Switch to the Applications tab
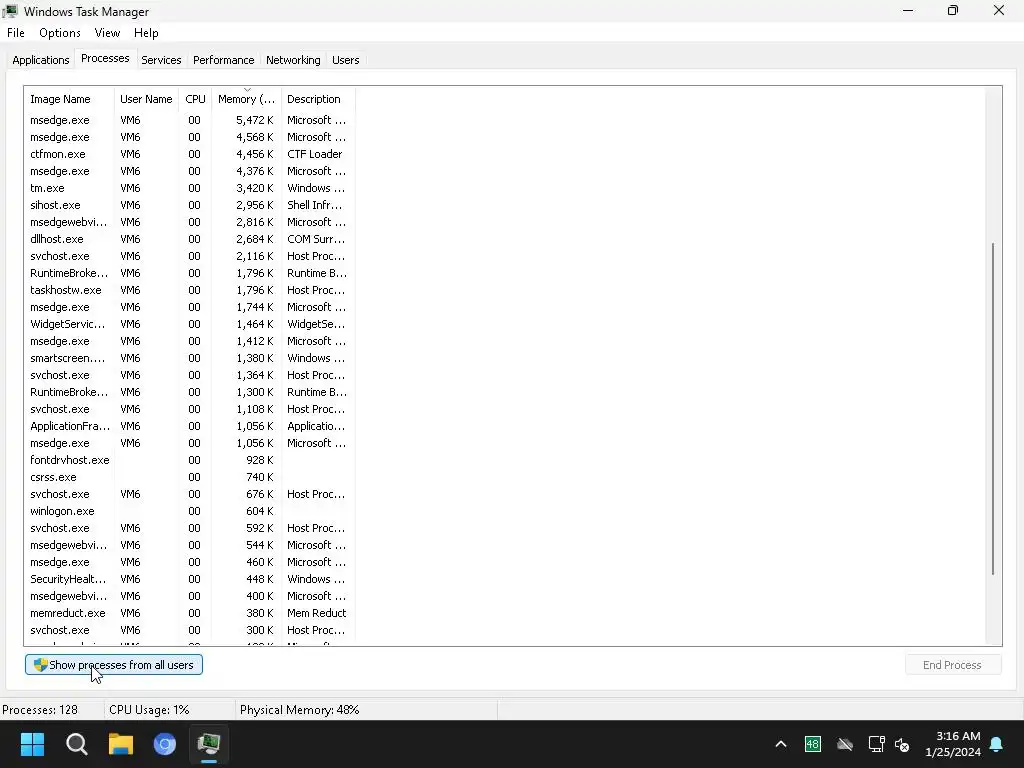Screen dimensions: 1024x768 (40, 60)
